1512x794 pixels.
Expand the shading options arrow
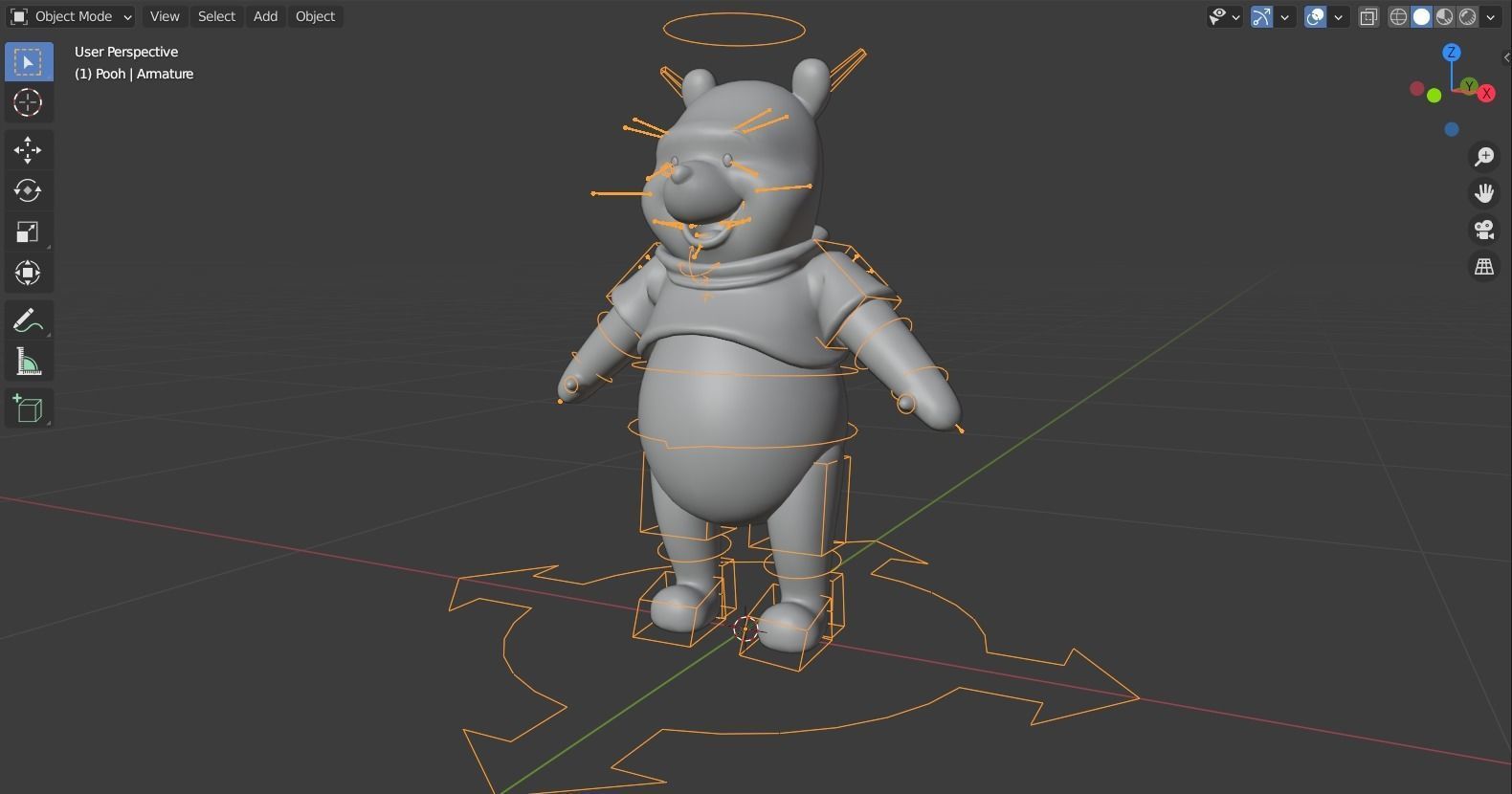(1490, 16)
